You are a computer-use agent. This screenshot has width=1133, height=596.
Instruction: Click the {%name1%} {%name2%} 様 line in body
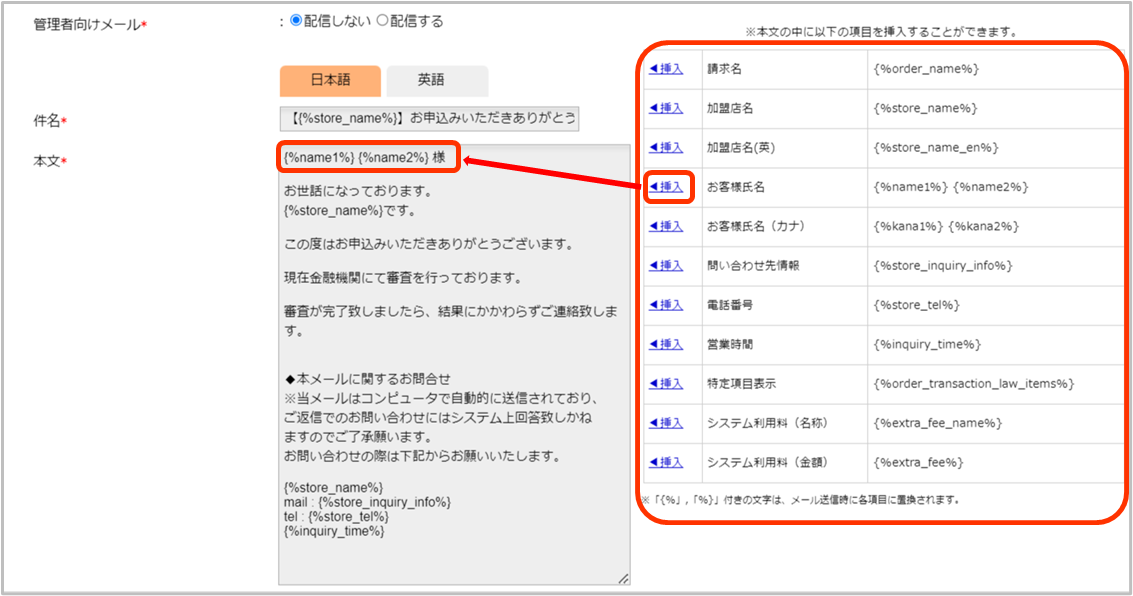(370, 158)
